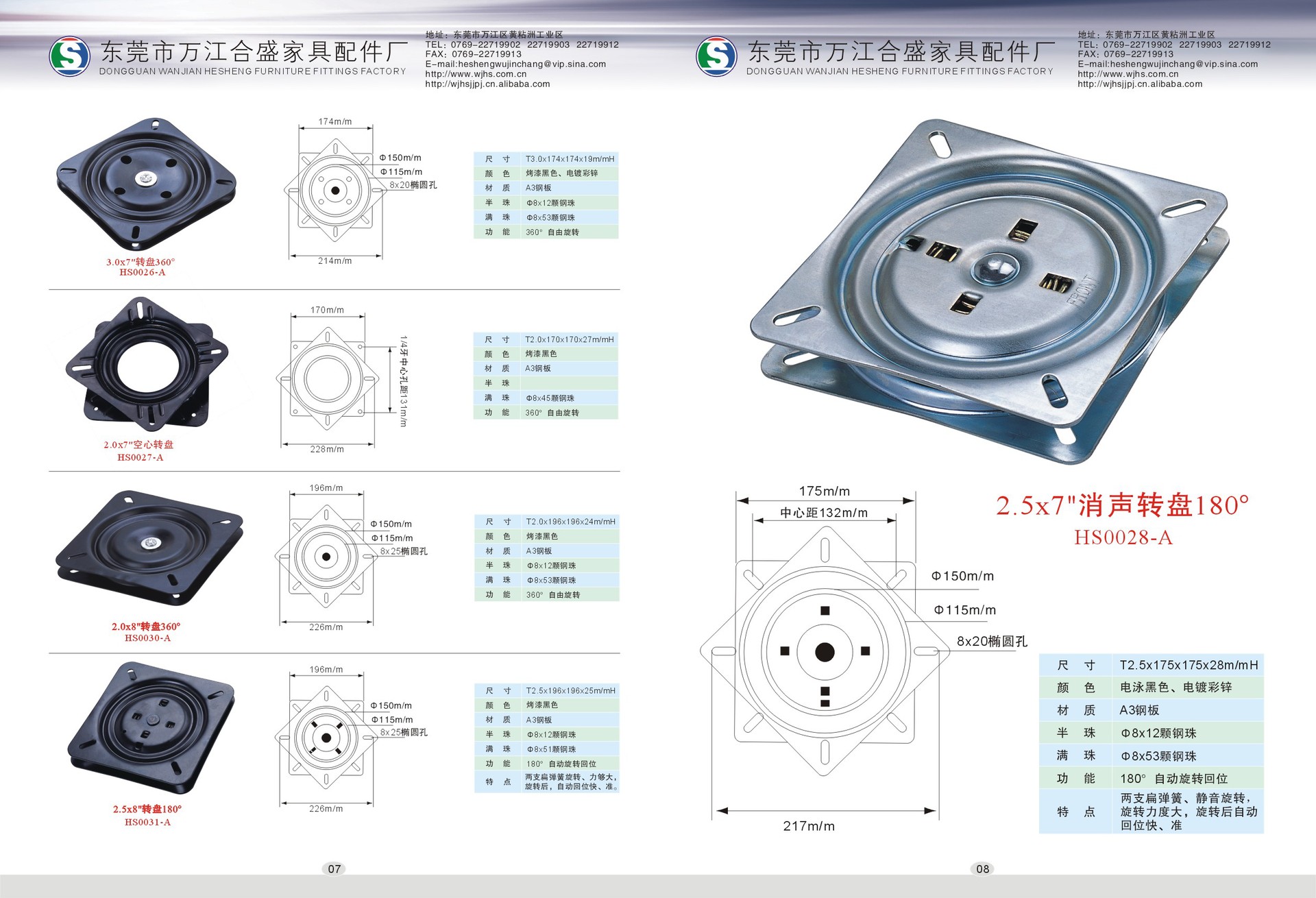Click the left page TEL phone number line
Screen dimensions: 1316x898
(x=522, y=45)
